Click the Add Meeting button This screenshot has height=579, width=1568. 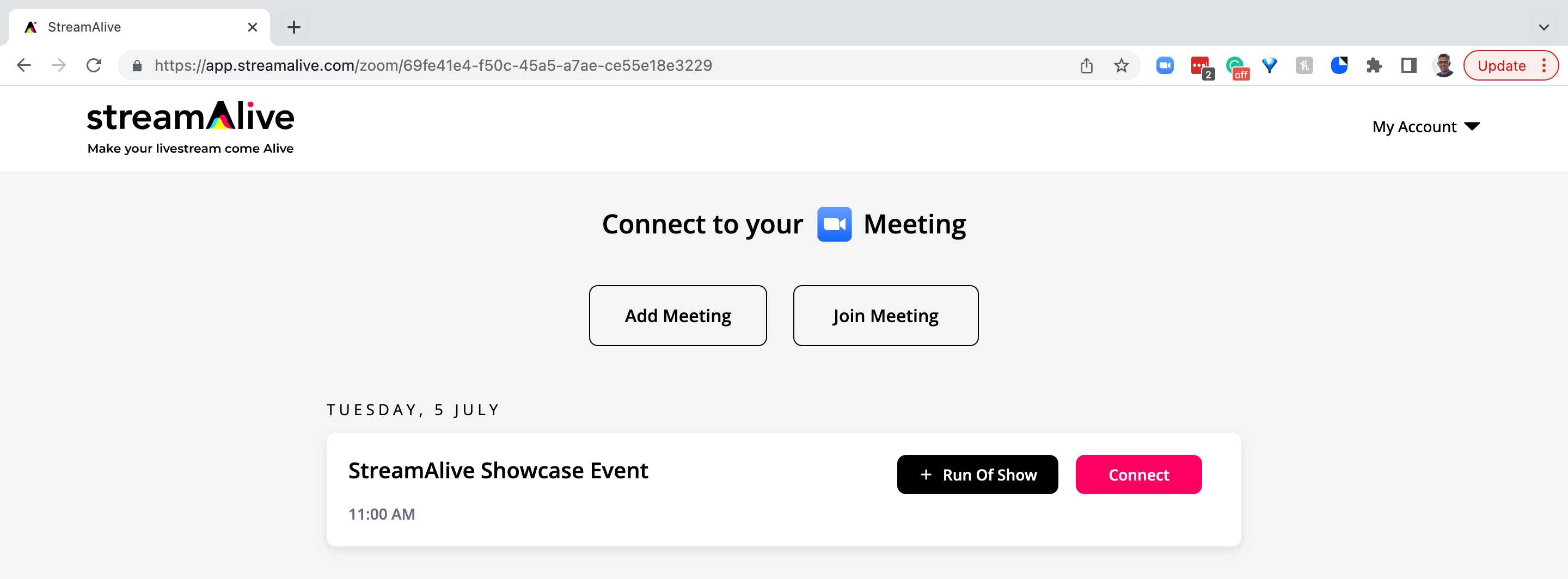point(677,316)
